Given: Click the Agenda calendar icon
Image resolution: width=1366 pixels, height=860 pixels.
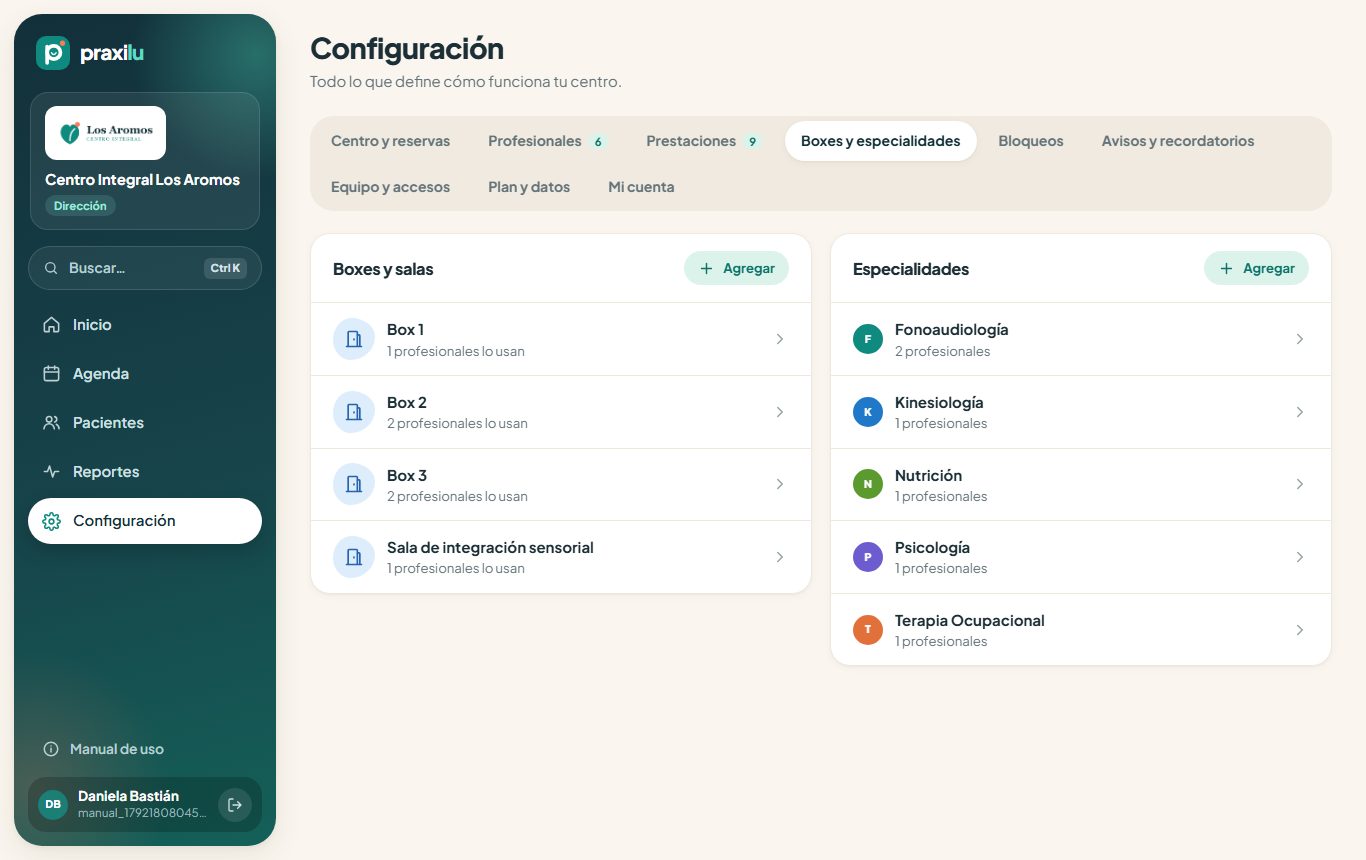Looking at the screenshot, I should point(52,374).
